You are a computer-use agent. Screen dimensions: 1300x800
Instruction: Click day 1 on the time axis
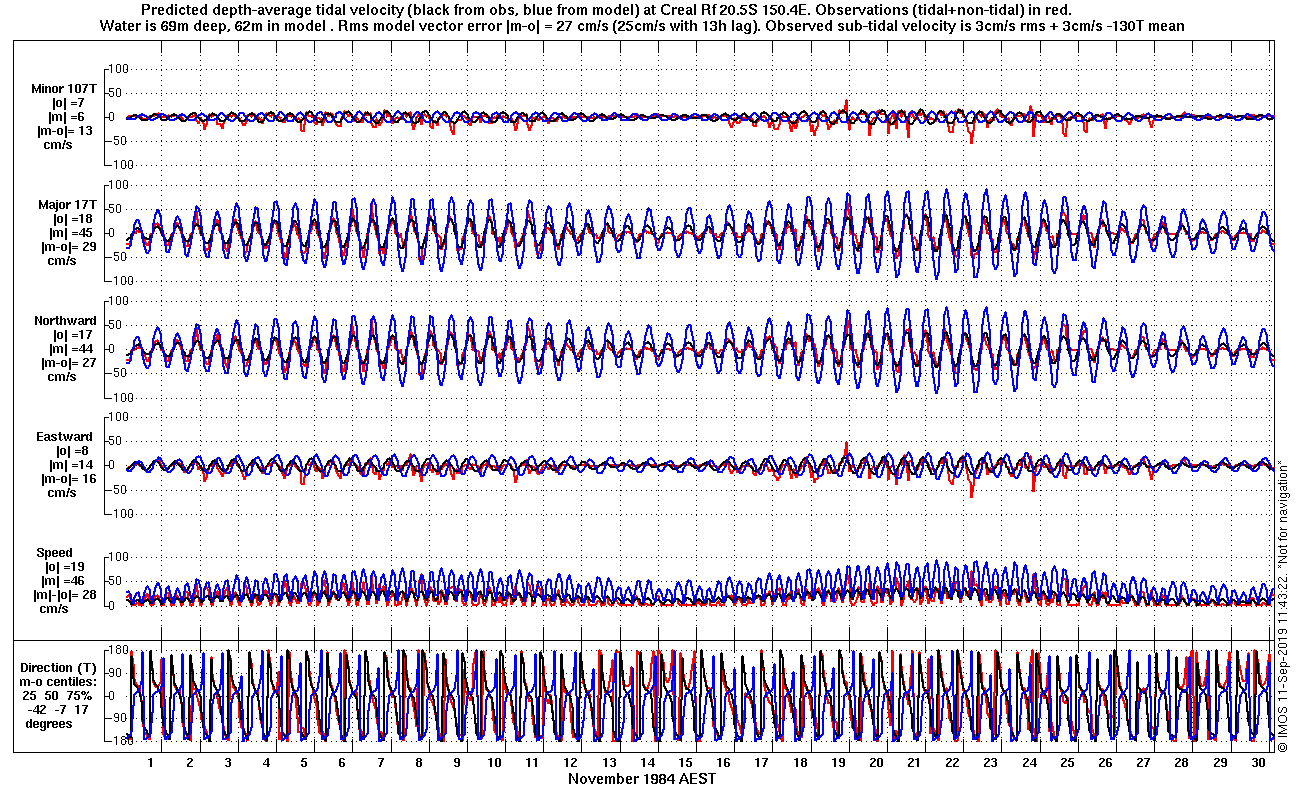click(151, 762)
